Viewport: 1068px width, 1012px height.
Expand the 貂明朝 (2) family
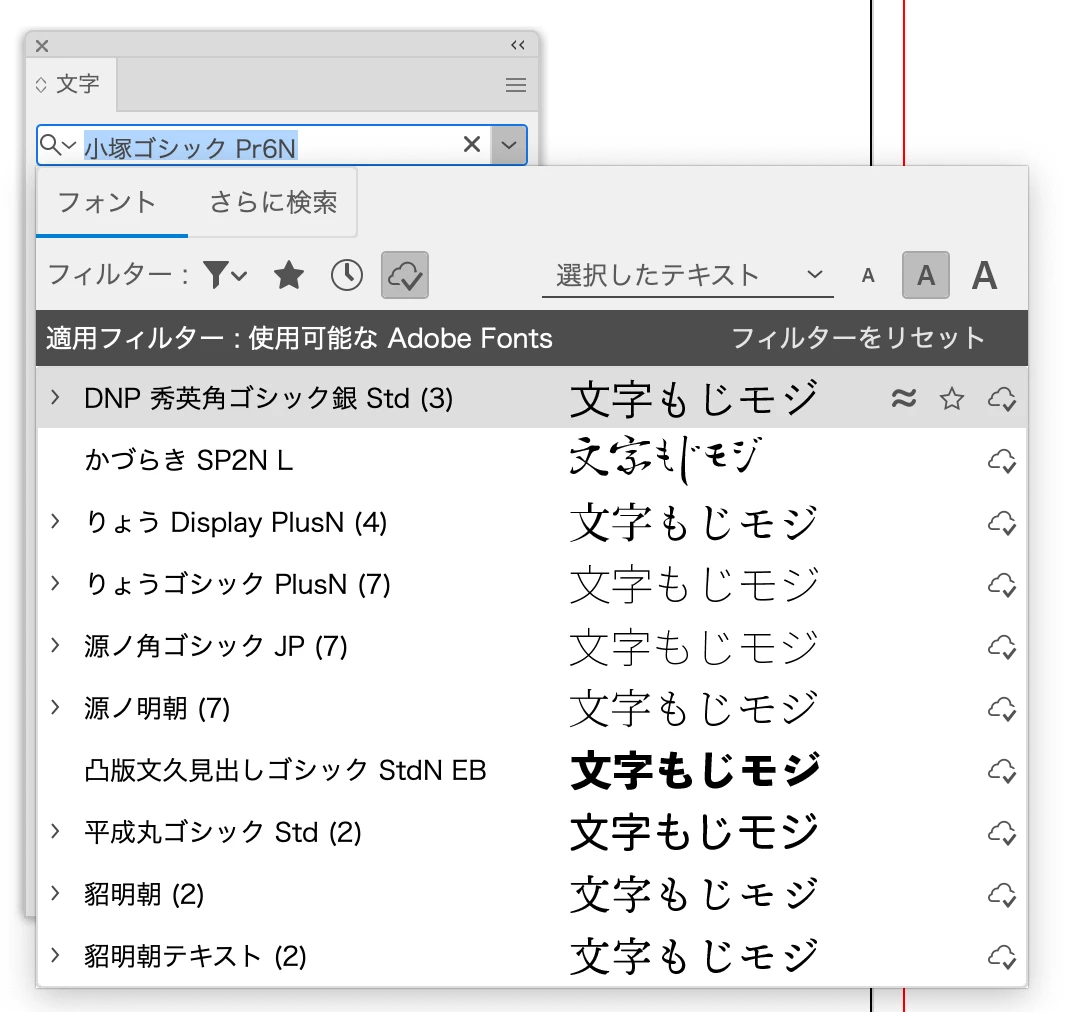(x=55, y=894)
